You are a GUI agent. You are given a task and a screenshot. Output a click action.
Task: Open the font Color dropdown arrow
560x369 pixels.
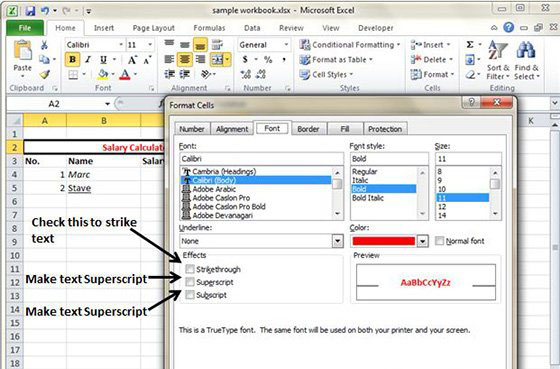(x=422, y=241)
